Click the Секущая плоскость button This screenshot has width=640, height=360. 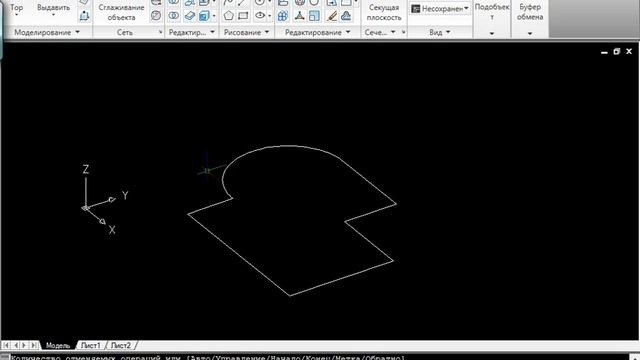point(384,12)
